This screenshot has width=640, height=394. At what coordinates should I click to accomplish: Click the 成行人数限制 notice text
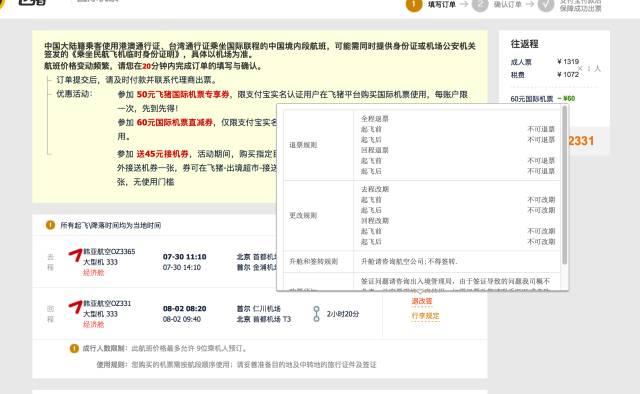tap(165, 348)
